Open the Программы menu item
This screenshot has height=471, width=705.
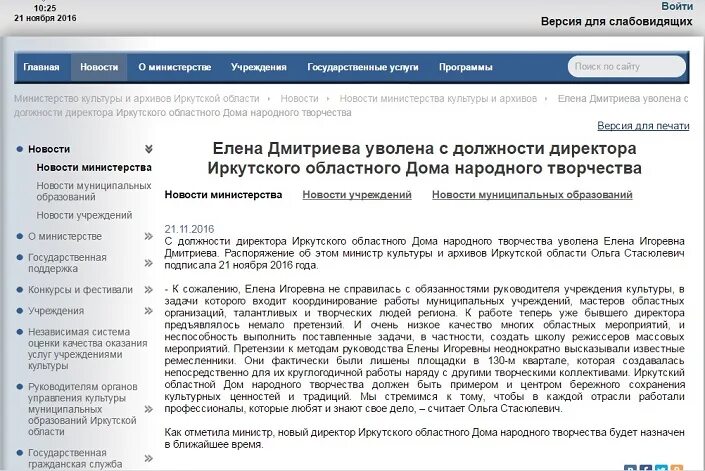466,67
